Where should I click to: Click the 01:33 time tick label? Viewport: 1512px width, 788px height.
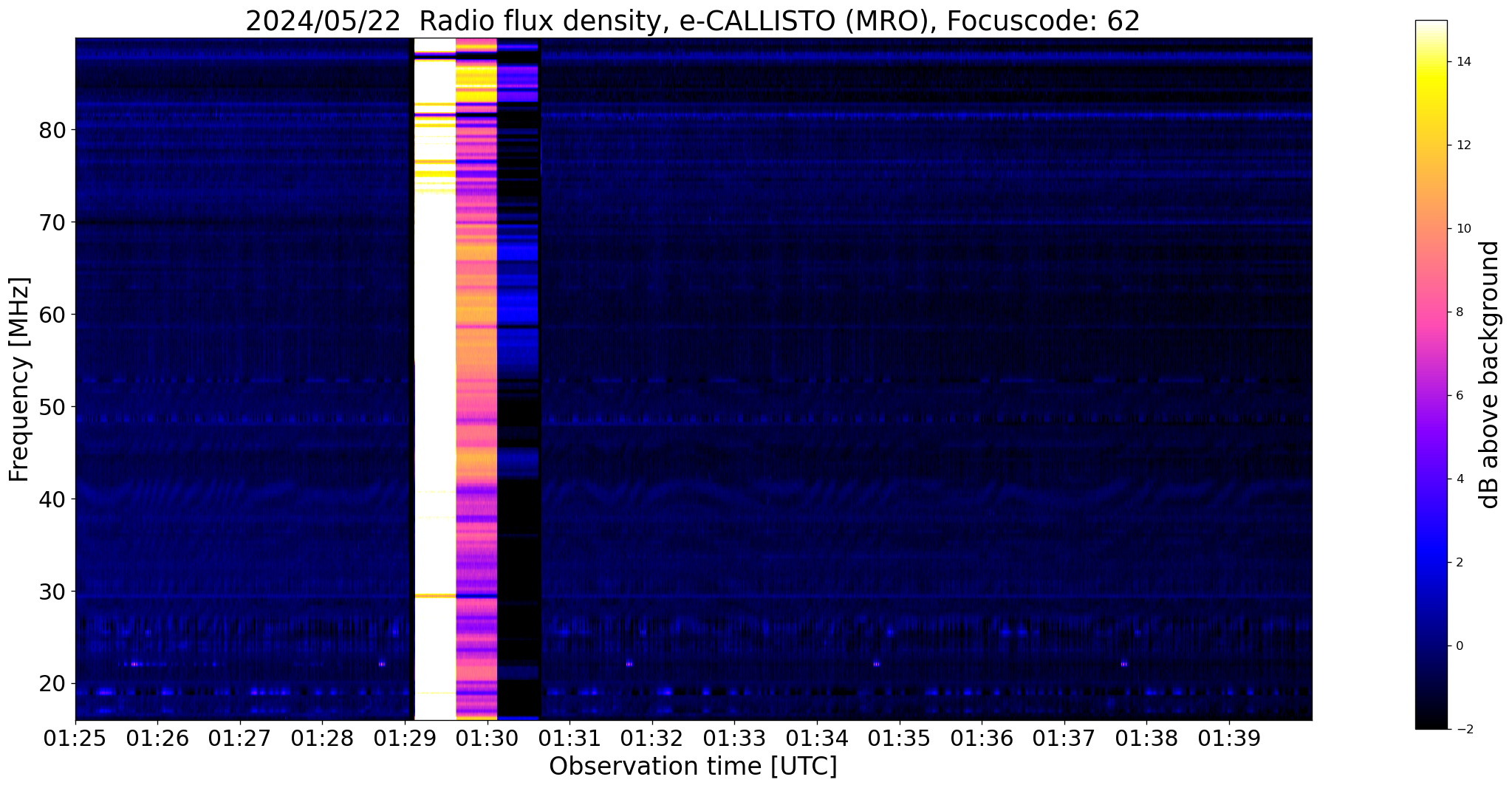734,738
